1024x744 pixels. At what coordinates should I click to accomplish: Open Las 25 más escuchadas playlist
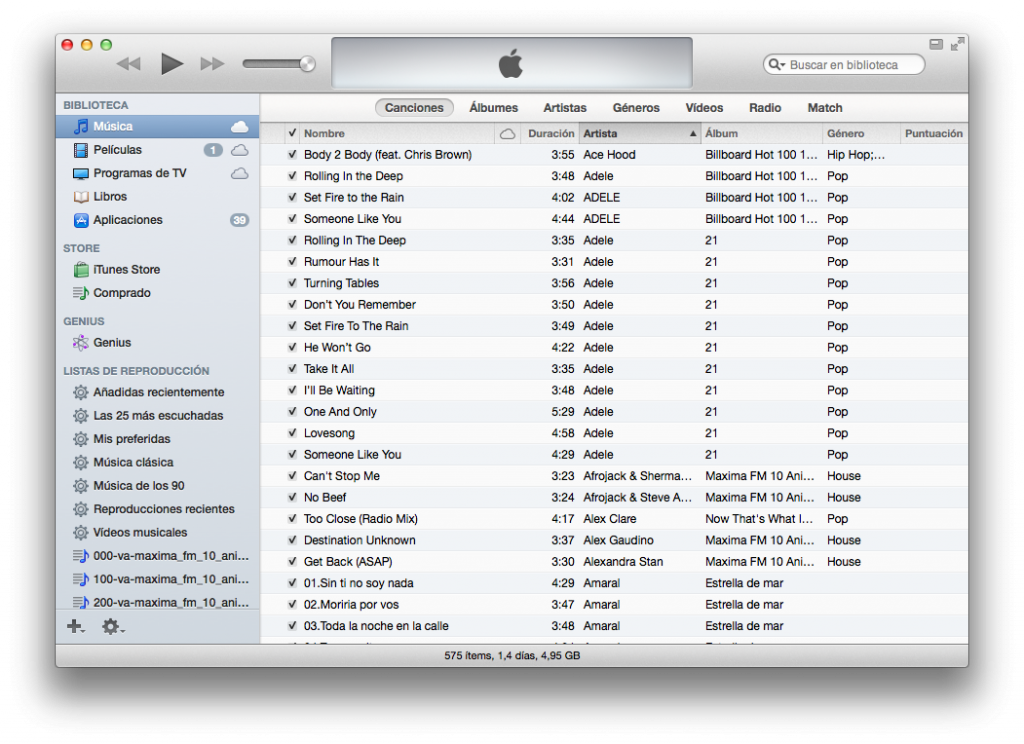pyautogui.click(x=157, y=415)
